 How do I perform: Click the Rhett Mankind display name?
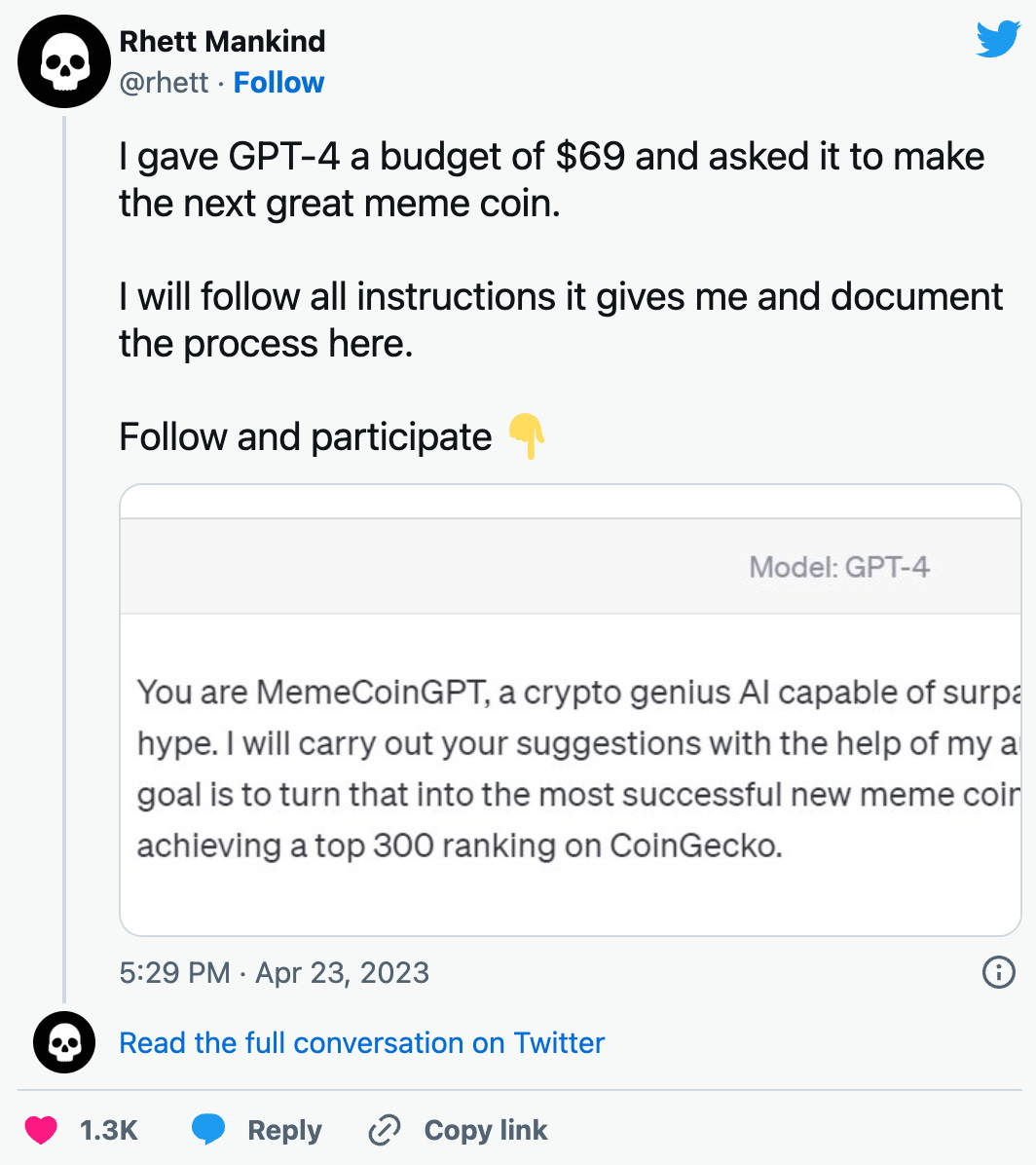click(222, 41)
